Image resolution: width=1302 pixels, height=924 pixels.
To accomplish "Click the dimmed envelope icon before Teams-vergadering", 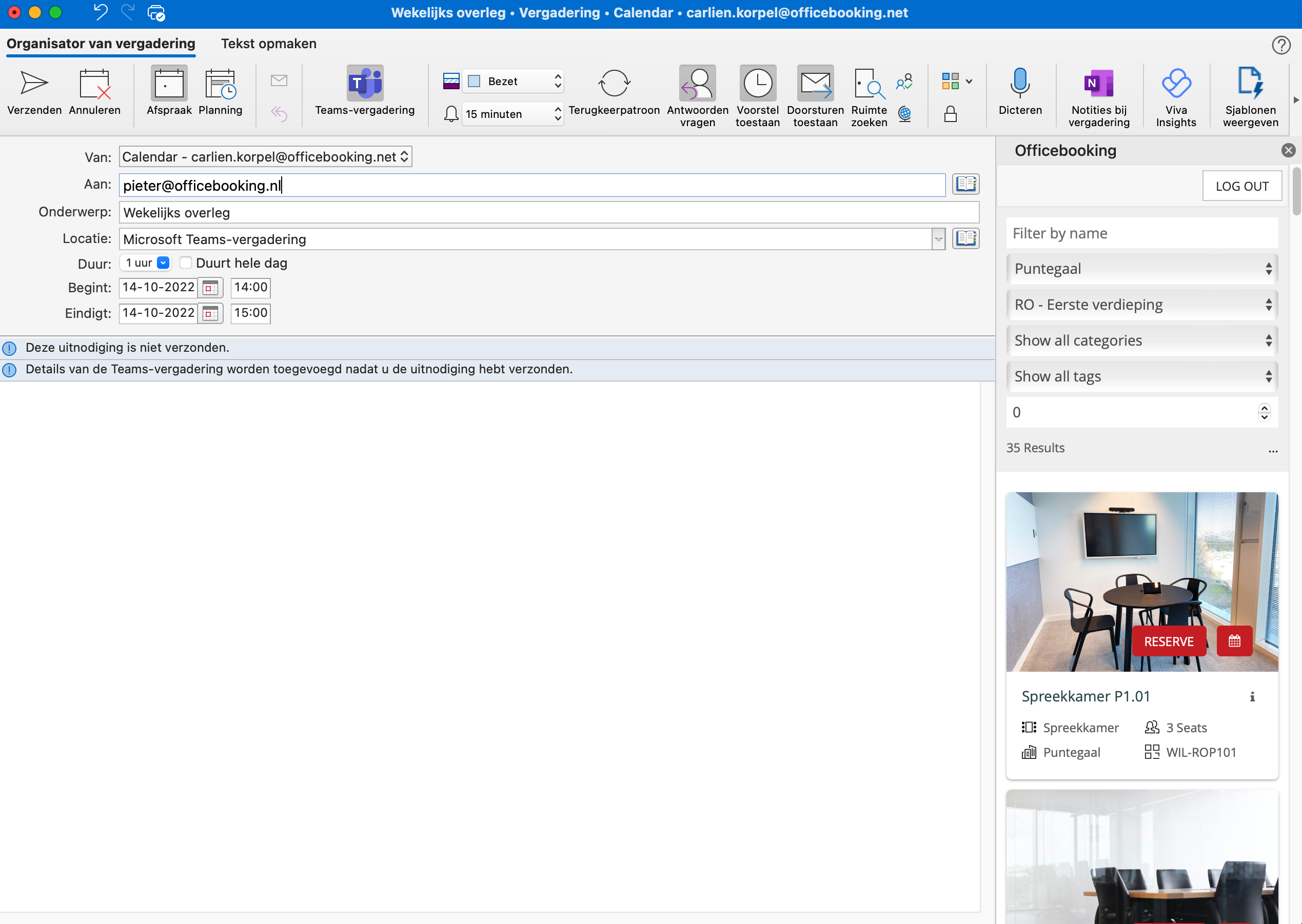I will (279, 81).
